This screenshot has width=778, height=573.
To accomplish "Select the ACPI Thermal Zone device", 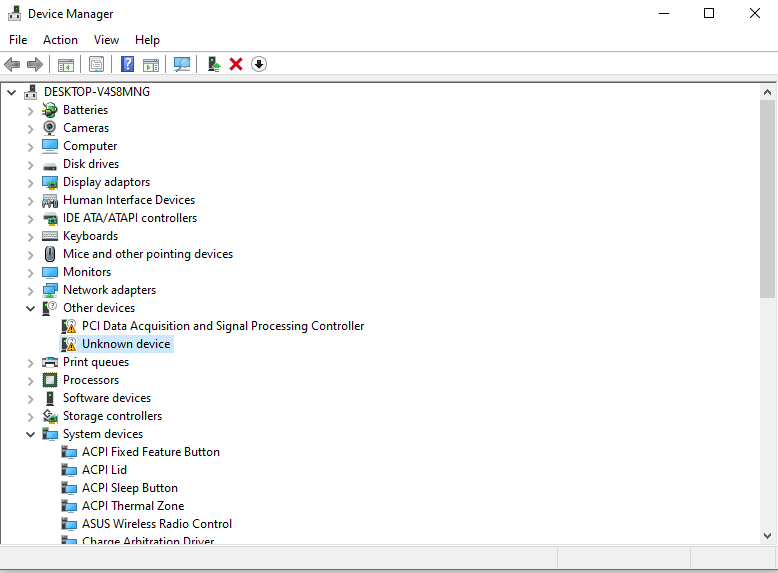I will click(133, 506).
